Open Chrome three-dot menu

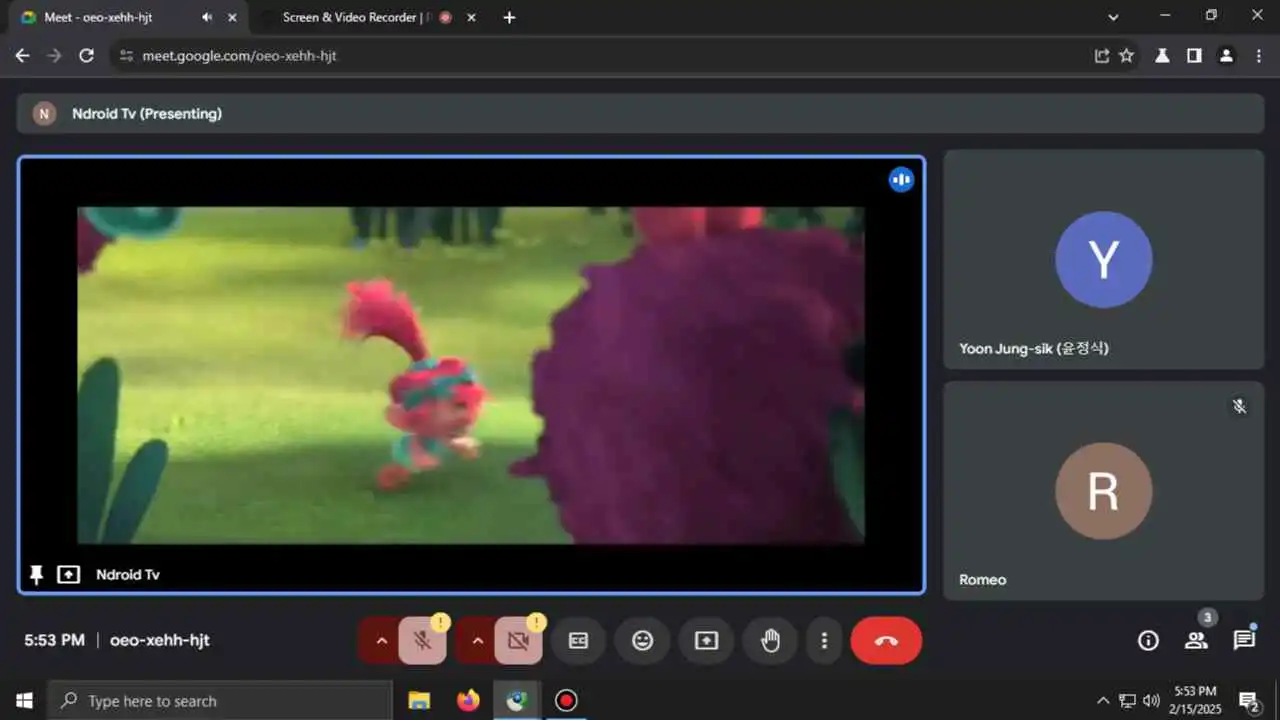[x=1259, y=56]
